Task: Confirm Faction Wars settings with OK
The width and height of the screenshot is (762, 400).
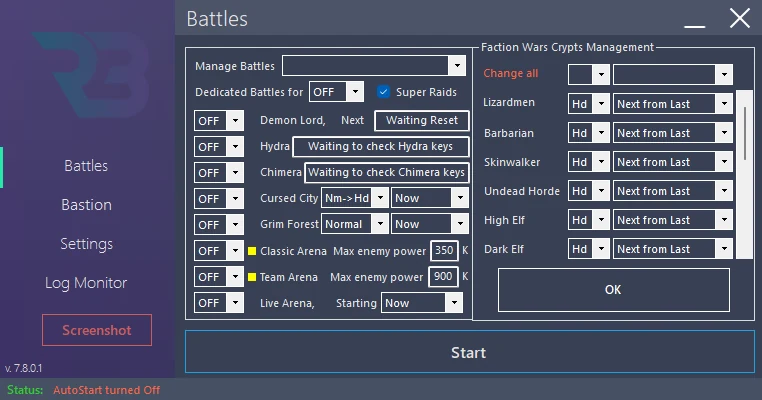Action: 613,290
